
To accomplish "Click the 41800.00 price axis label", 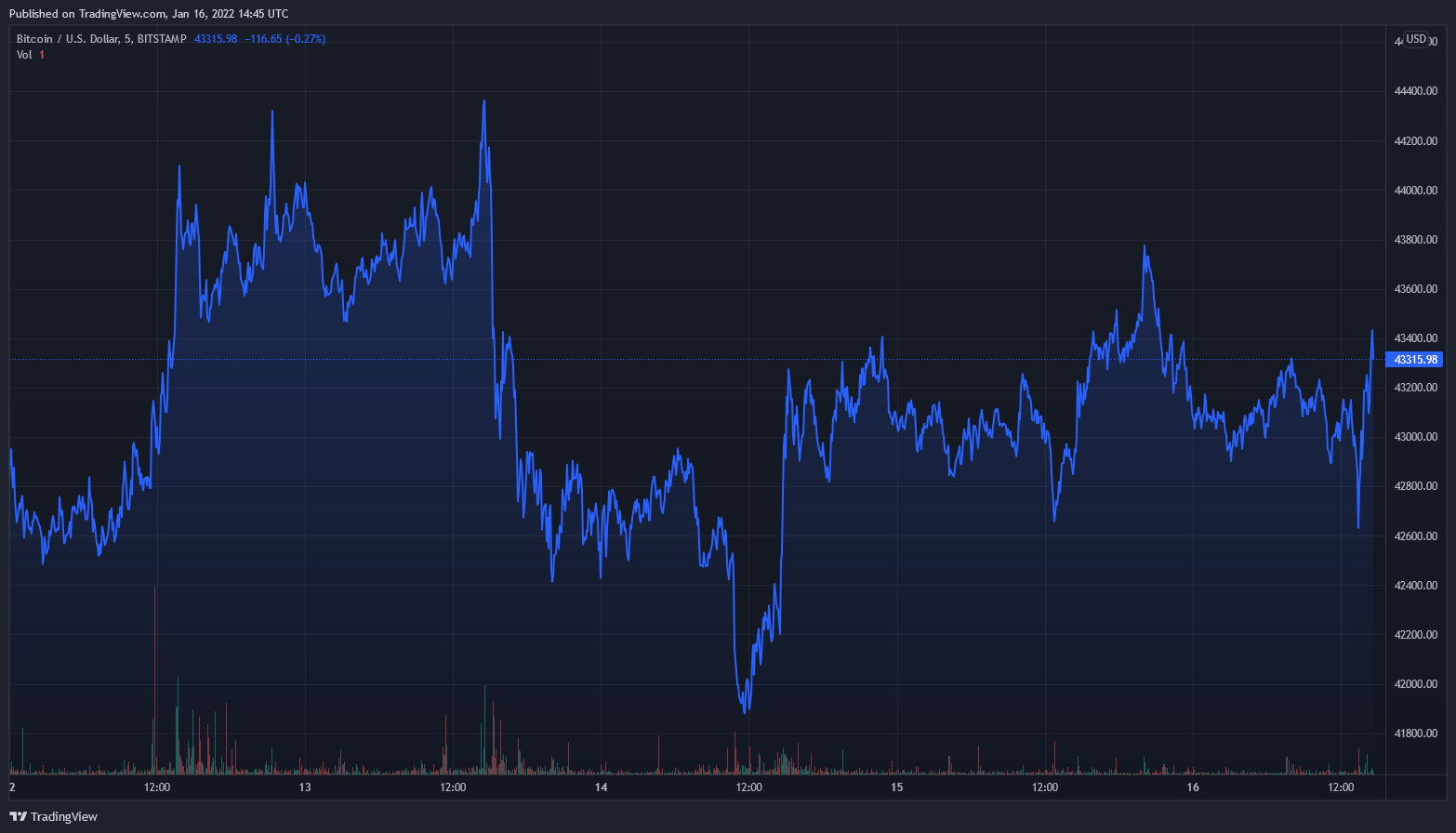I will tap(1416, 734).
